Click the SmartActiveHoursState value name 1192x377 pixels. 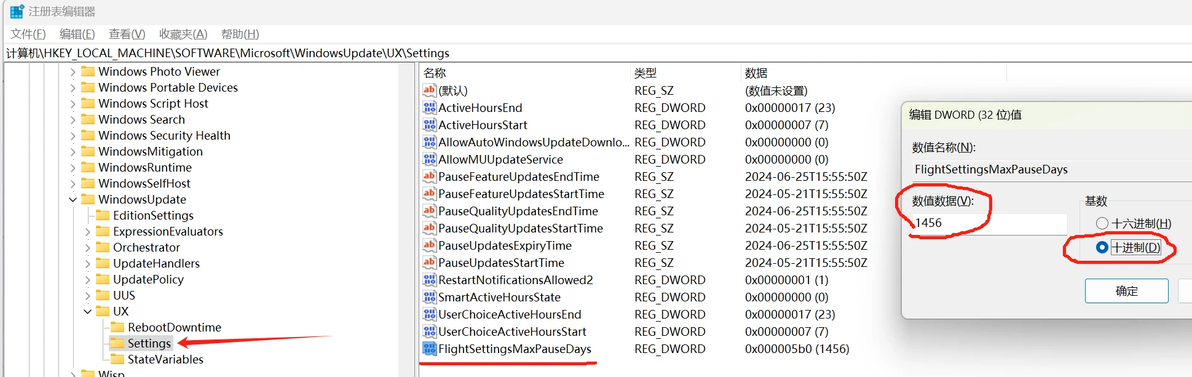[499, 297]
